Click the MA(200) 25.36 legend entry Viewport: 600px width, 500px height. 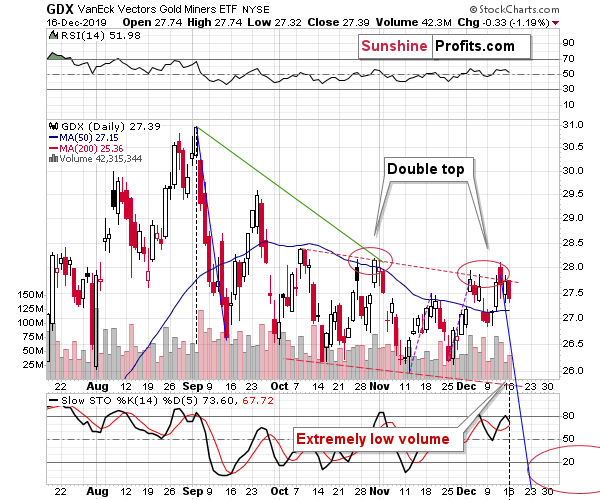91,148
